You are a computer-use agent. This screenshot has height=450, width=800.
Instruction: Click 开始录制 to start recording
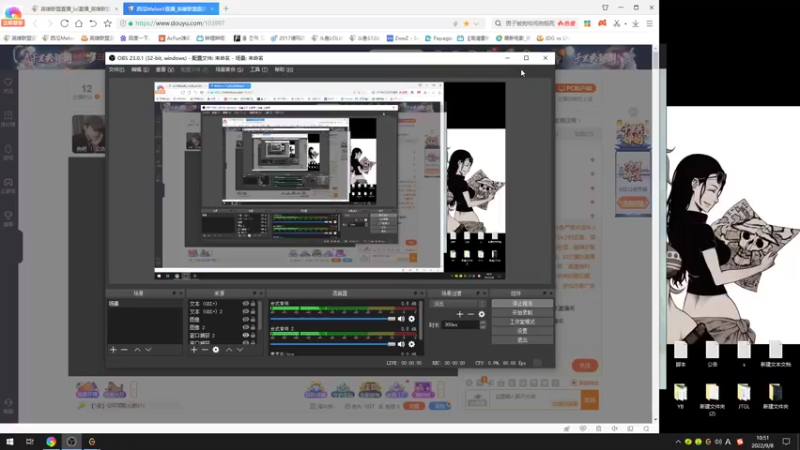(x=522, y=313)
